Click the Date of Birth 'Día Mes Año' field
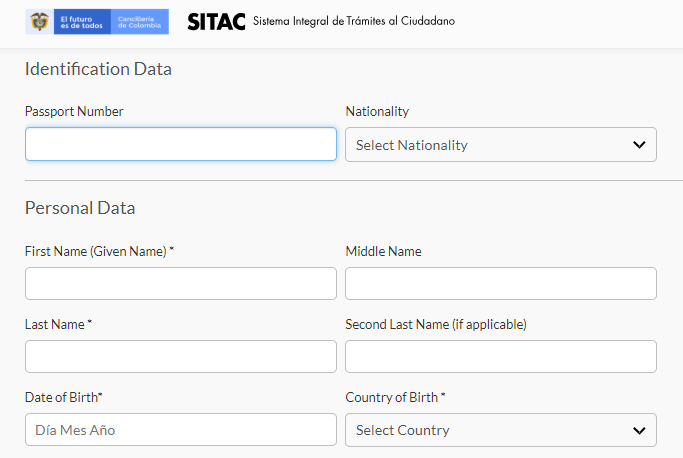 point(181,430)
